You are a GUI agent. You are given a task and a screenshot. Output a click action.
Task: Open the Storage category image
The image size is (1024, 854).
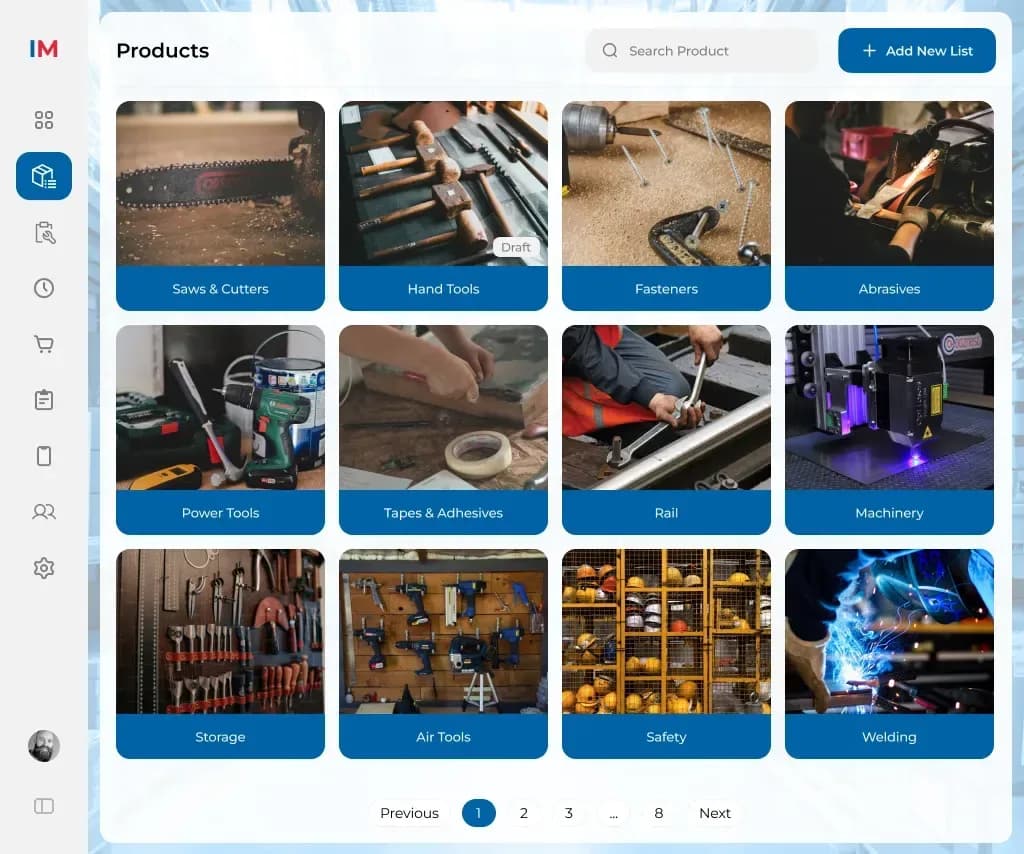pos(220,631)
